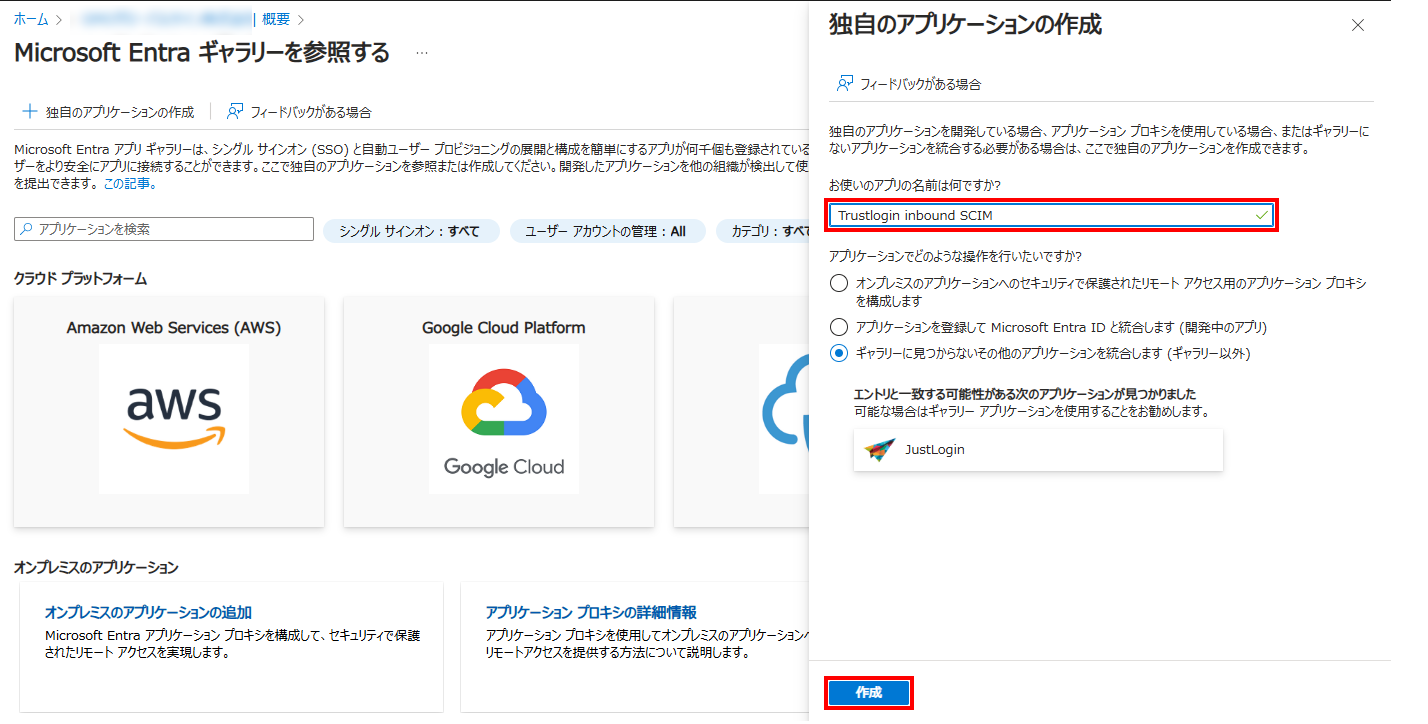Click the 作成 button
The image size is (1428, 724).
tap(869, 693)
